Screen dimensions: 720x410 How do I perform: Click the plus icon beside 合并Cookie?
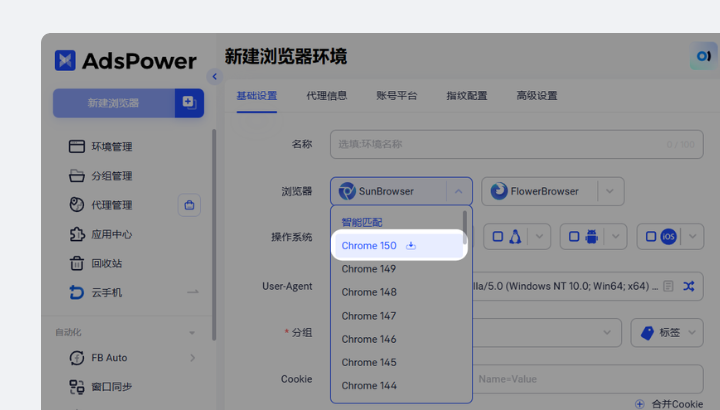640,404
